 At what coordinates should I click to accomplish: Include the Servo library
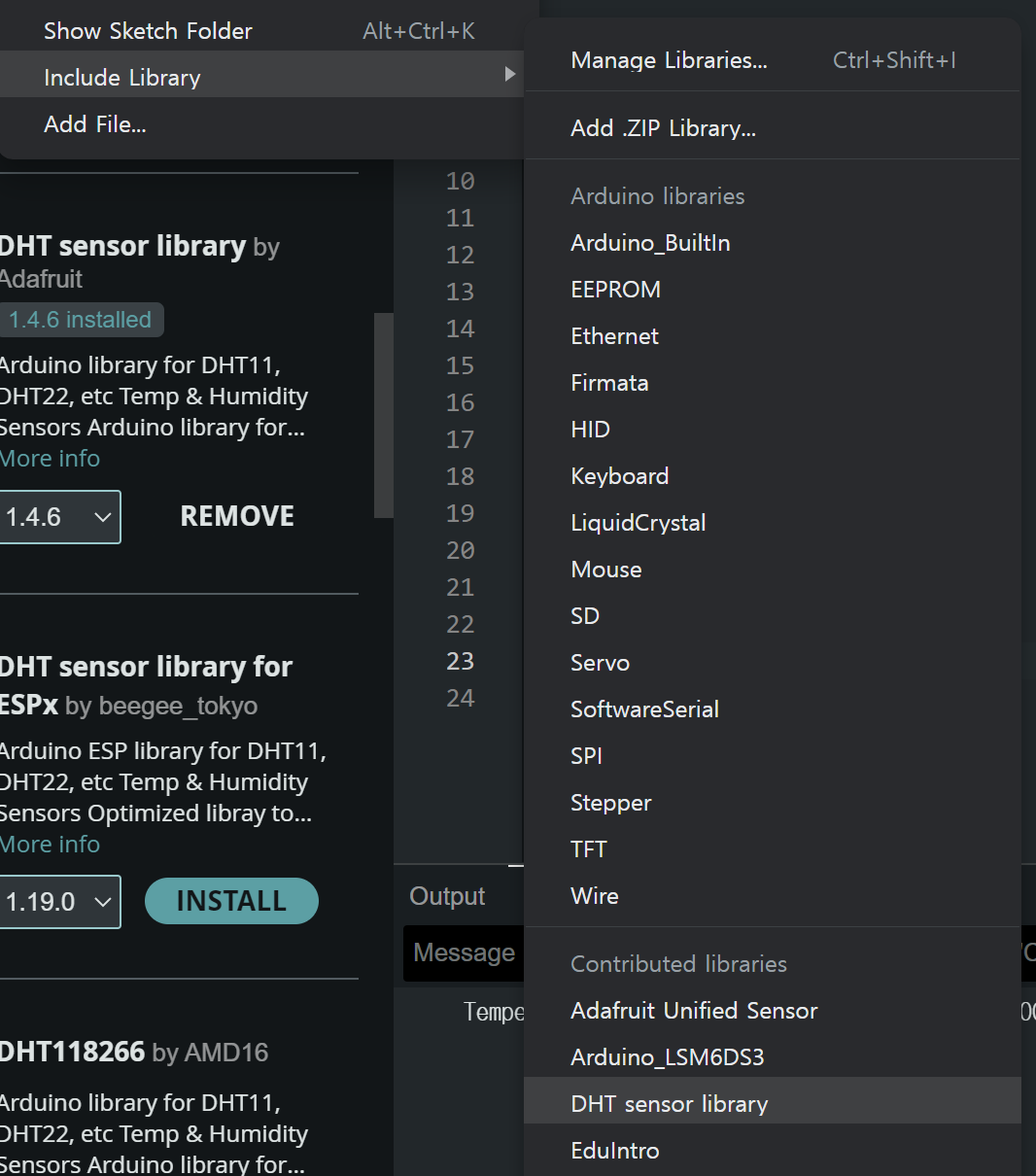tap(772, 663)
